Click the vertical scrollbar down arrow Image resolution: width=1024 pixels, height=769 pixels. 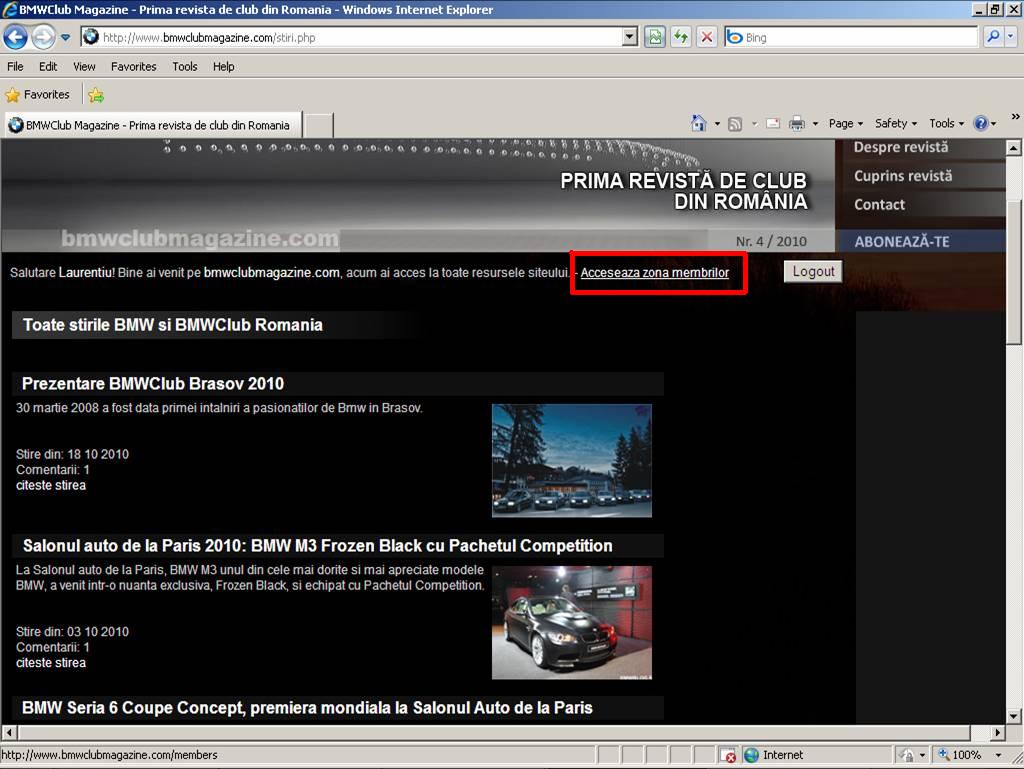(1013, 716)
